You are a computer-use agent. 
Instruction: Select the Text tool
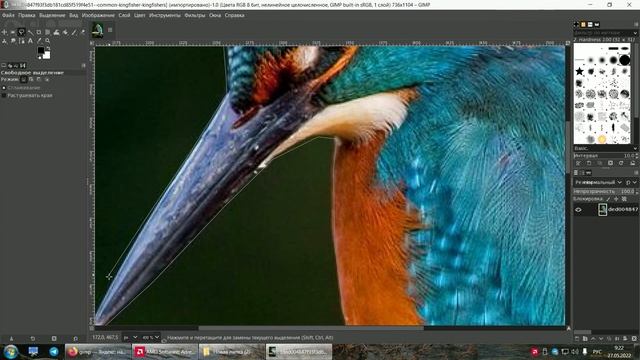(x=30, y=41)
